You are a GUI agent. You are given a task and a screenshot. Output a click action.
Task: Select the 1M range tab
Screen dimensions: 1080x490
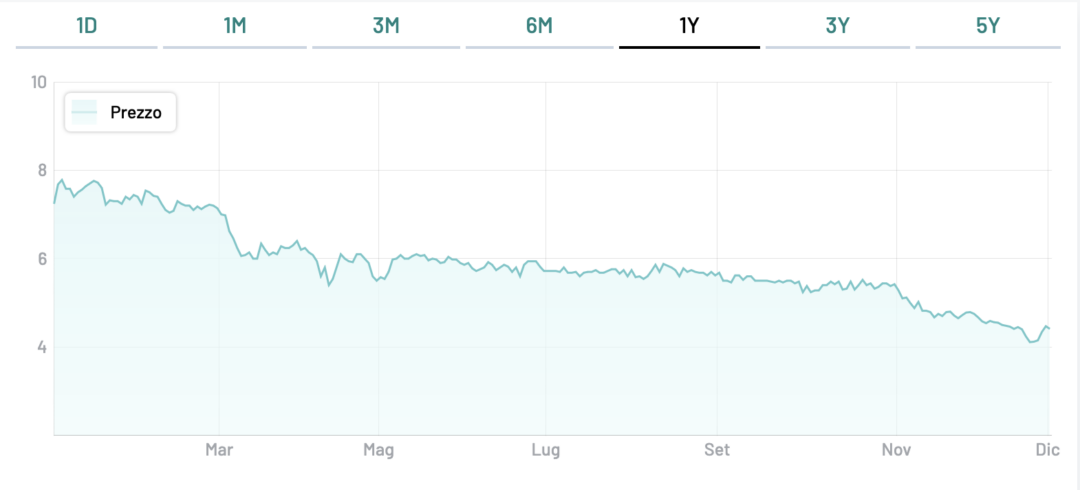pos(235,26)
